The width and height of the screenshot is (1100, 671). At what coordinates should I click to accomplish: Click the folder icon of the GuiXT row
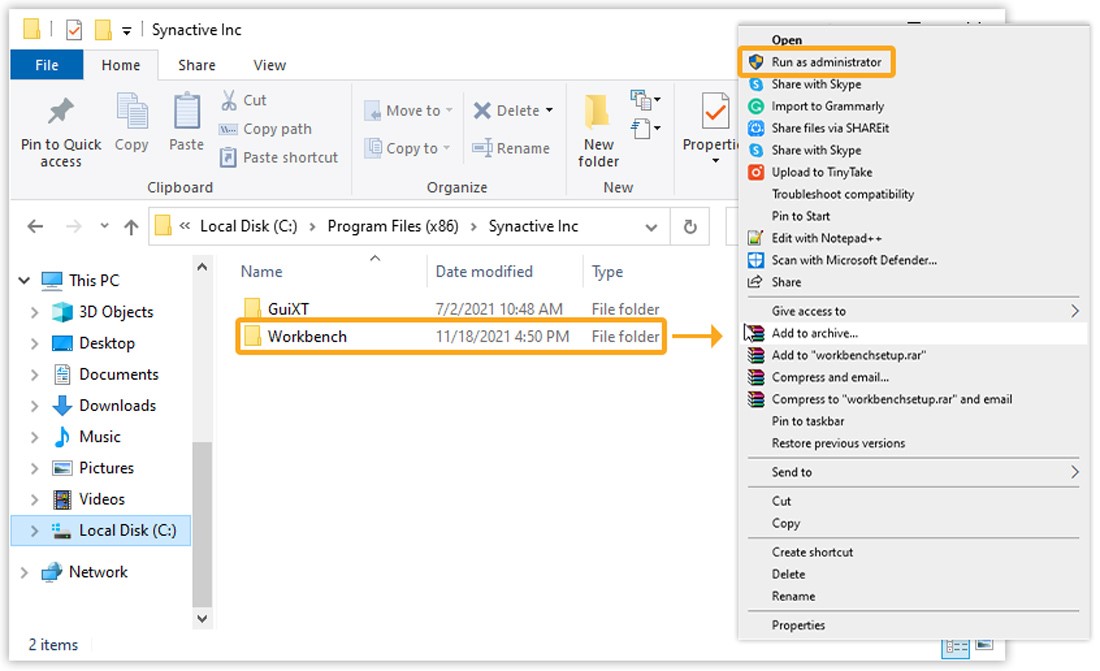pos(252,308)
